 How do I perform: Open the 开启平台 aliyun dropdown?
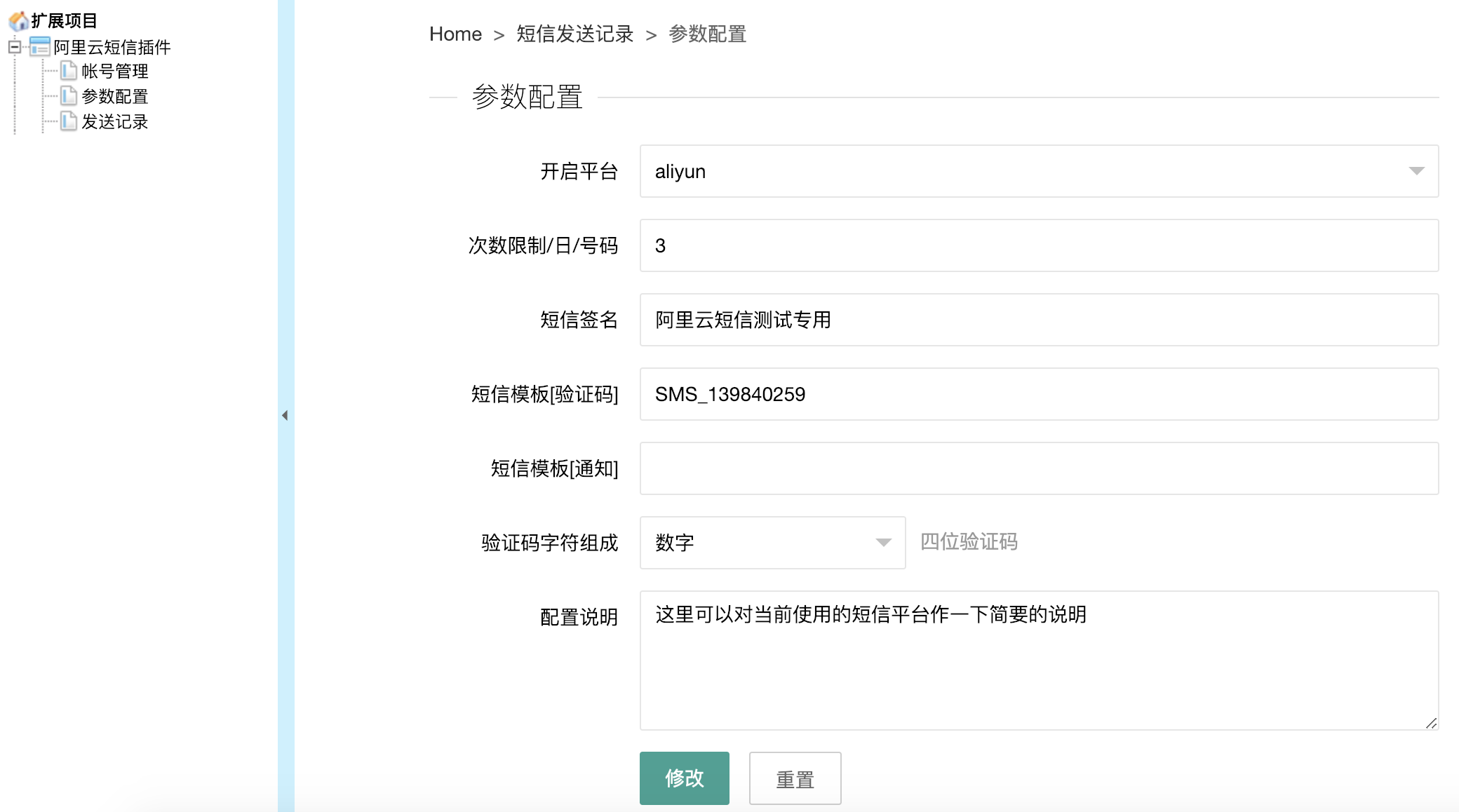click(1039, 171)
